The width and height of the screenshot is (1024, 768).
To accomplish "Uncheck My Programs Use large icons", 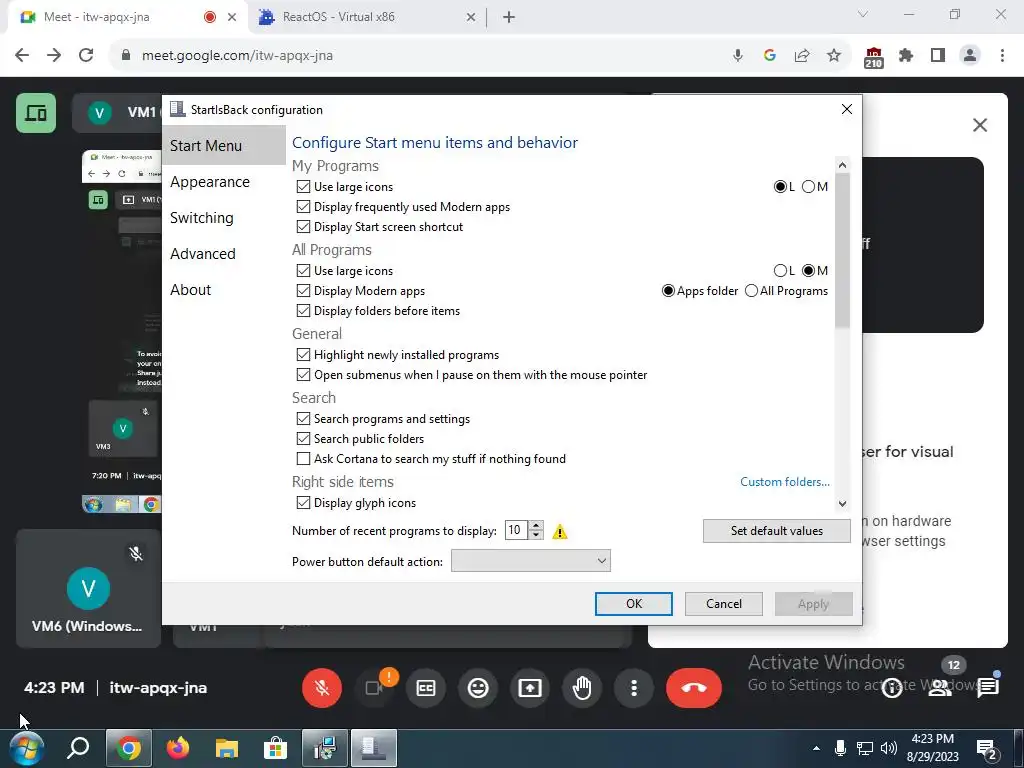I will [x=303, y=187].
